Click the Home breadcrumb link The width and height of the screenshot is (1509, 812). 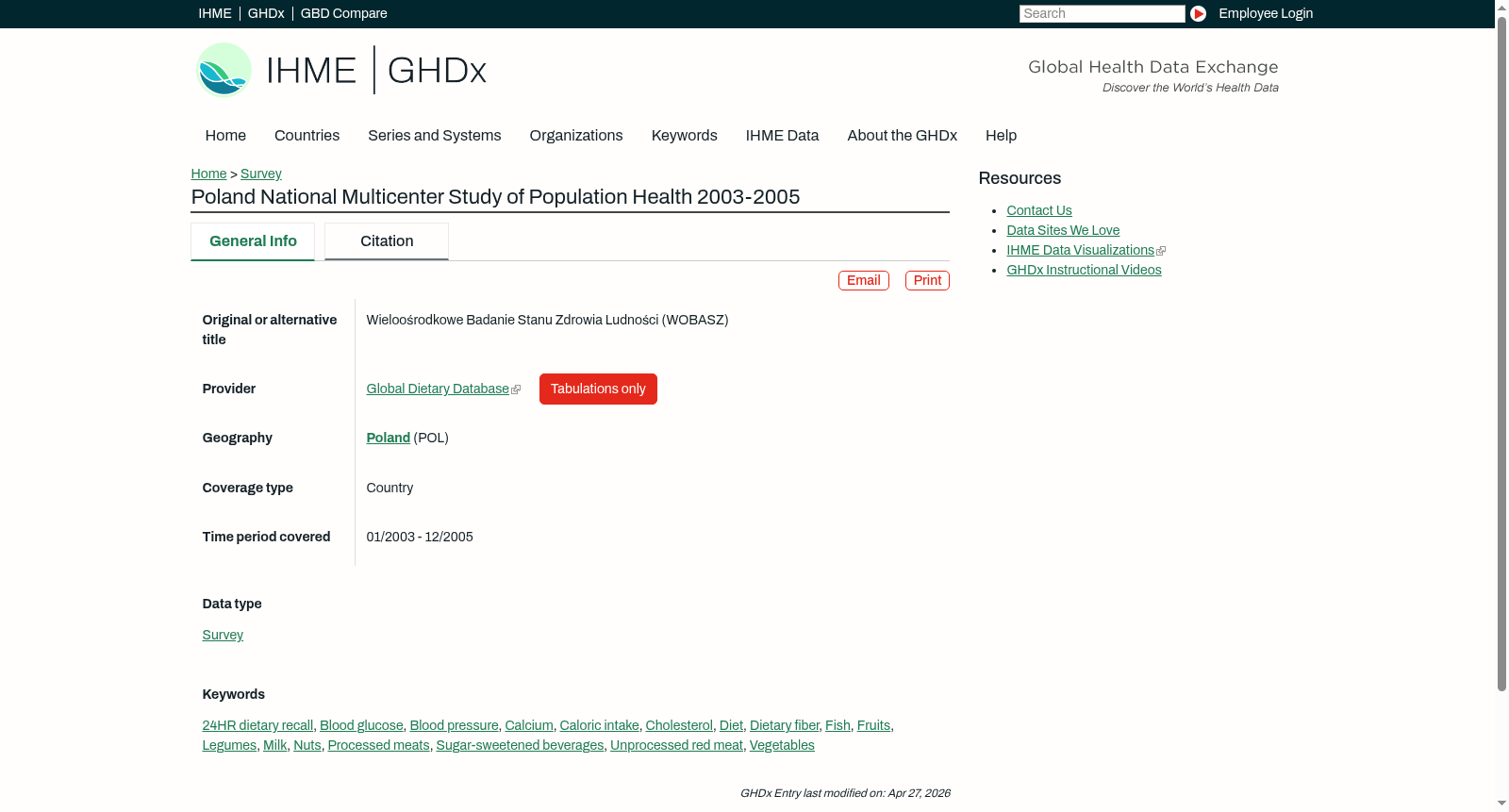[x=208, y=174]
